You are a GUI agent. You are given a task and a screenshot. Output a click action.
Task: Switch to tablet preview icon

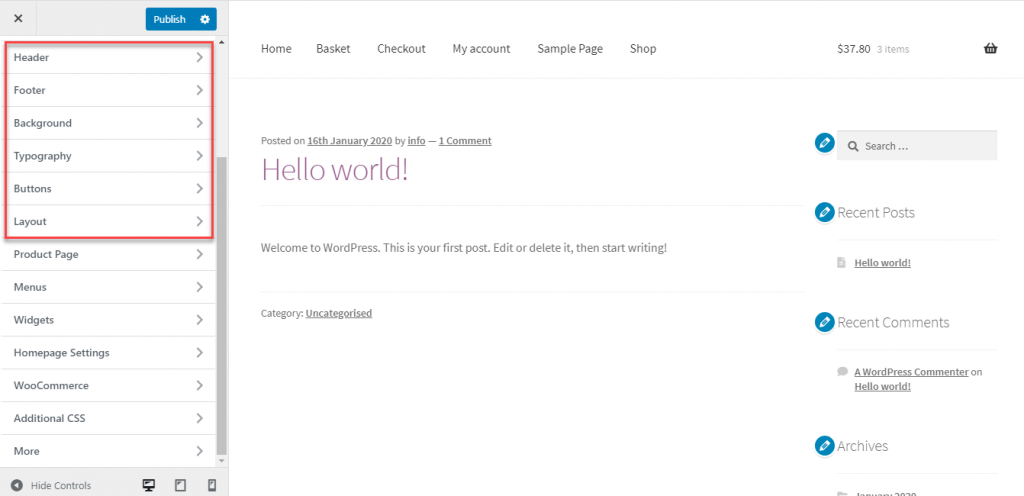181,486
